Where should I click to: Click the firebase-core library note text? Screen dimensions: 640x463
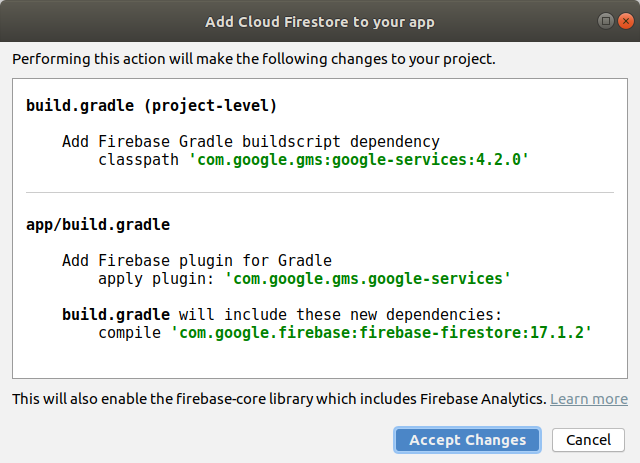point(279,399)
